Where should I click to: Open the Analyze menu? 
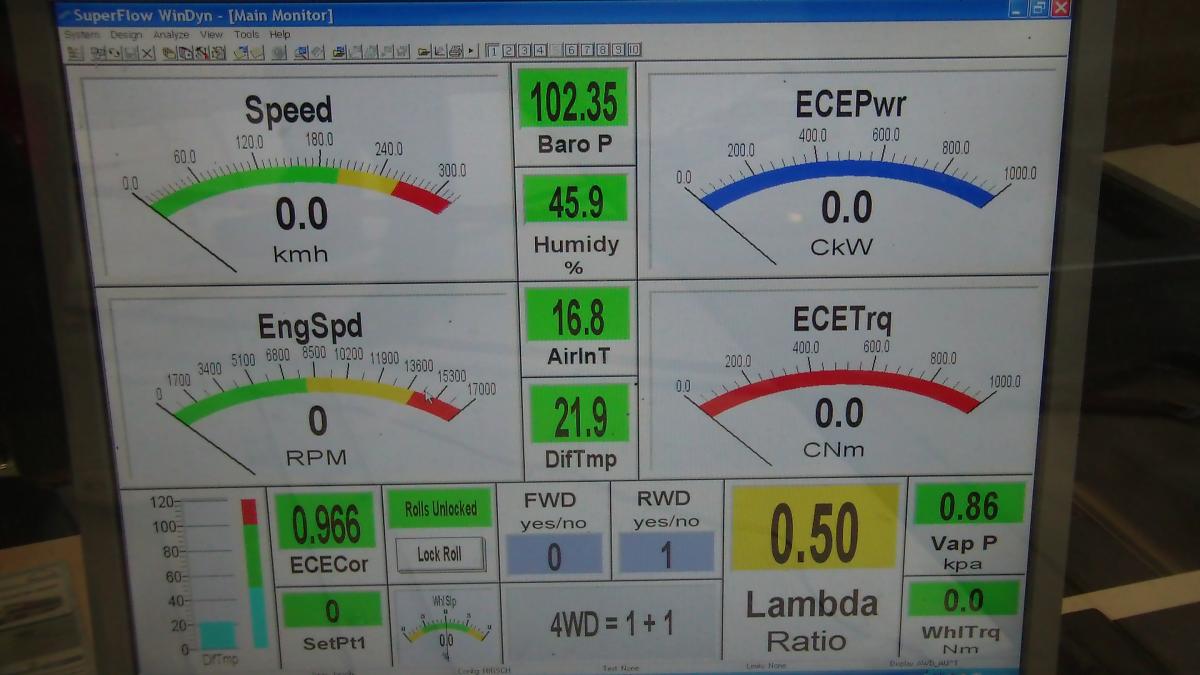coord(171,35)
